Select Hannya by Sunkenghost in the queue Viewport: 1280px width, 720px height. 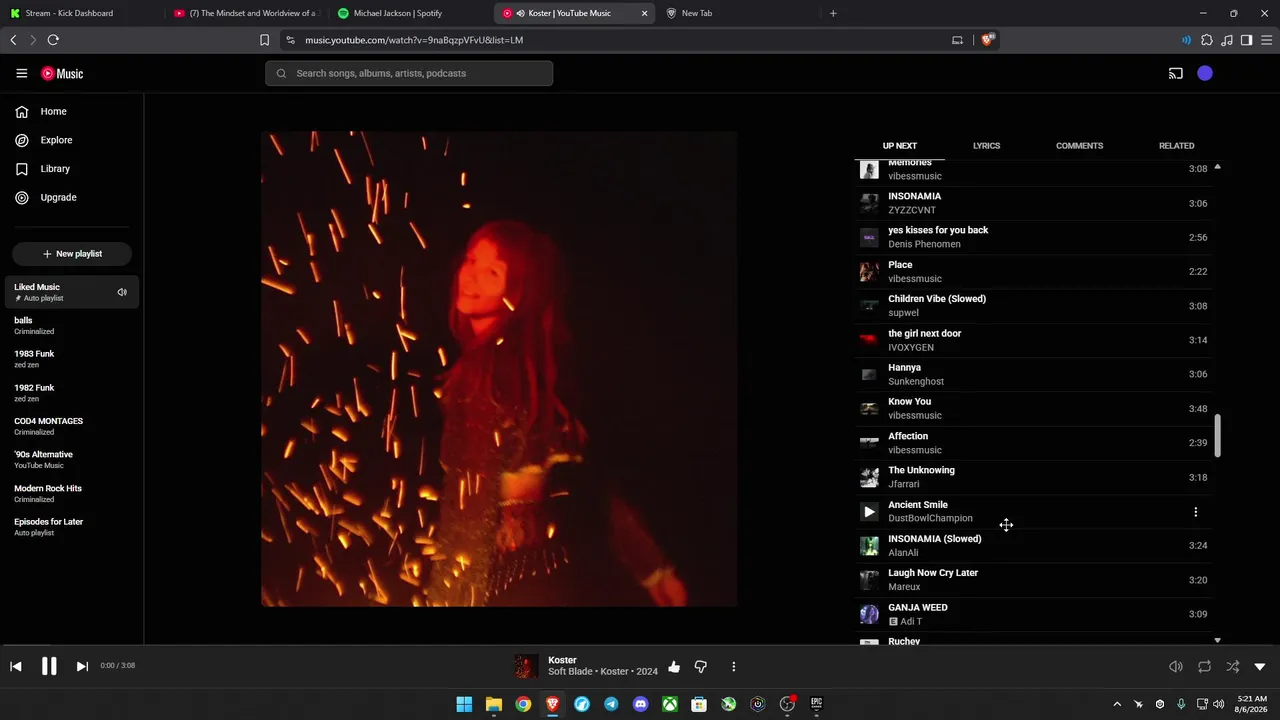click(1033, 374)
